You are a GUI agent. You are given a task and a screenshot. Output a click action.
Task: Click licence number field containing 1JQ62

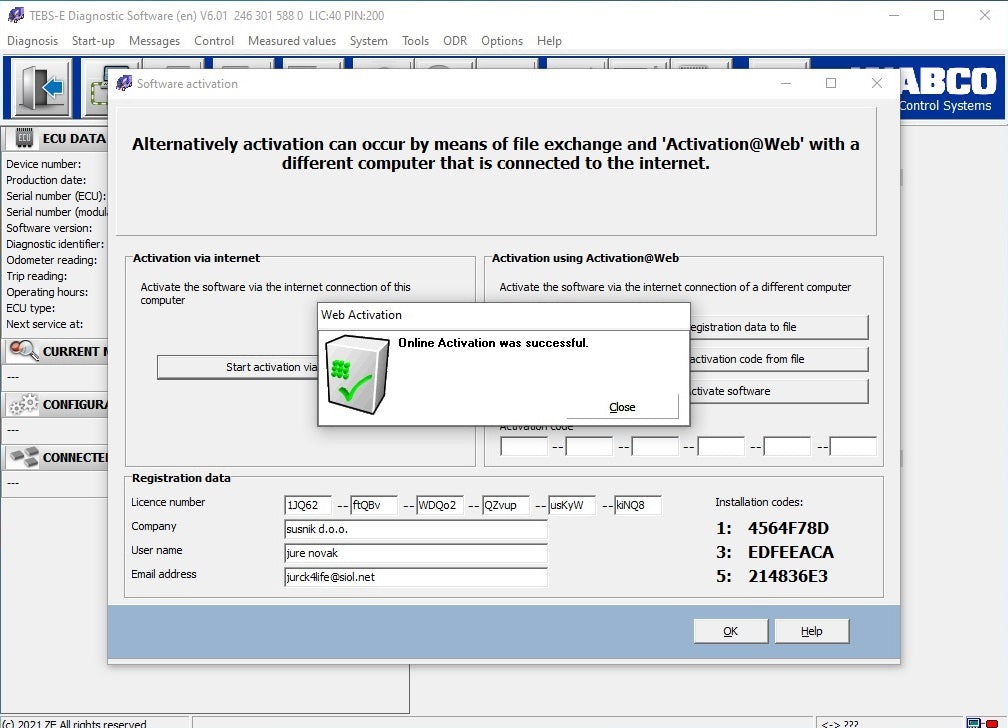click(308, 505)
